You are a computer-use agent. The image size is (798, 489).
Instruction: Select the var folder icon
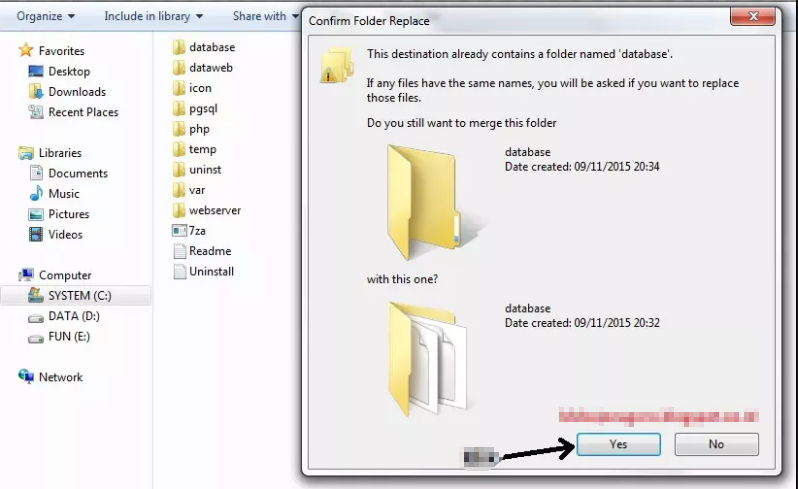[179, 190]
